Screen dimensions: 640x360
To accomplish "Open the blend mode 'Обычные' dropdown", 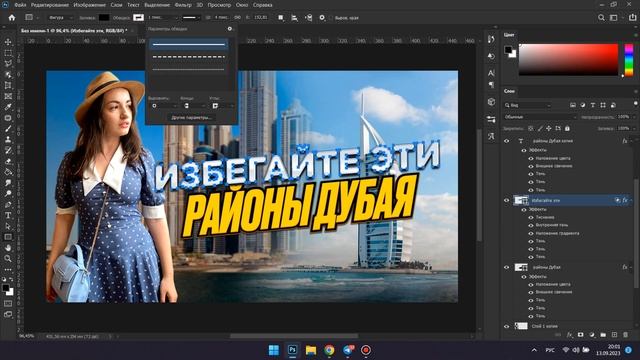I will pos(540,117).
